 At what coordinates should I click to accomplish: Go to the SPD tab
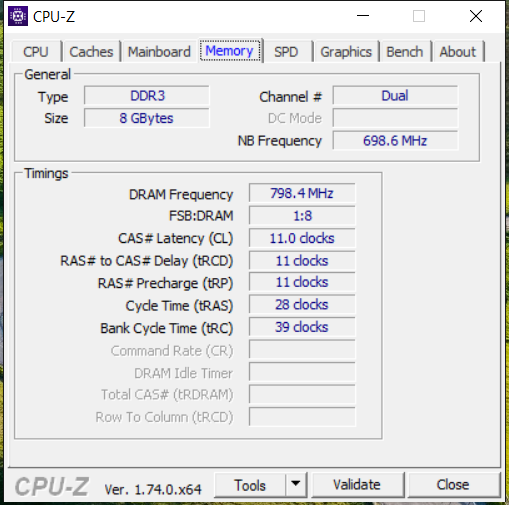[286, 52]
